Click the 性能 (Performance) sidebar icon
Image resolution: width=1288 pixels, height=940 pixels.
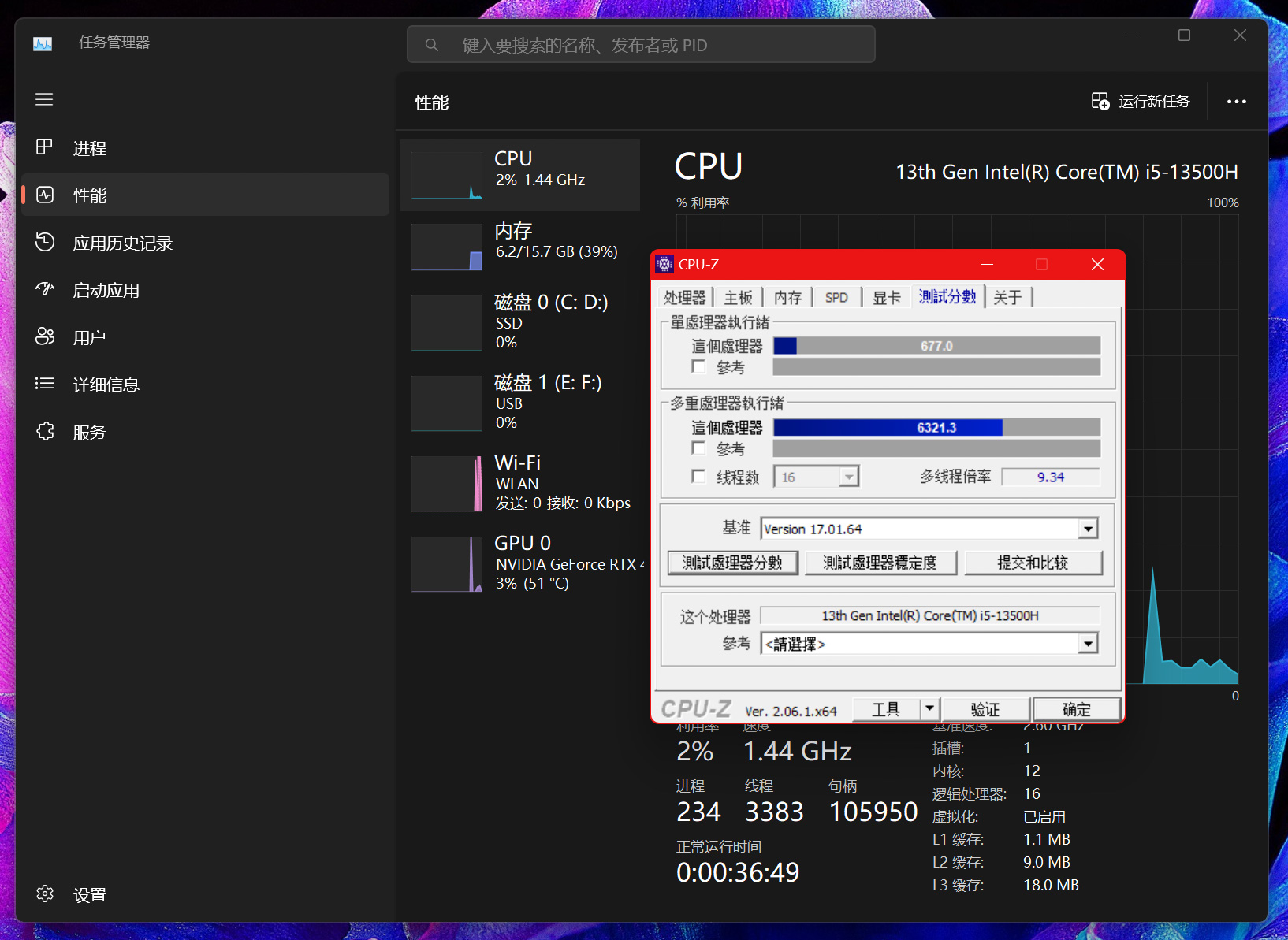[45, 195]
